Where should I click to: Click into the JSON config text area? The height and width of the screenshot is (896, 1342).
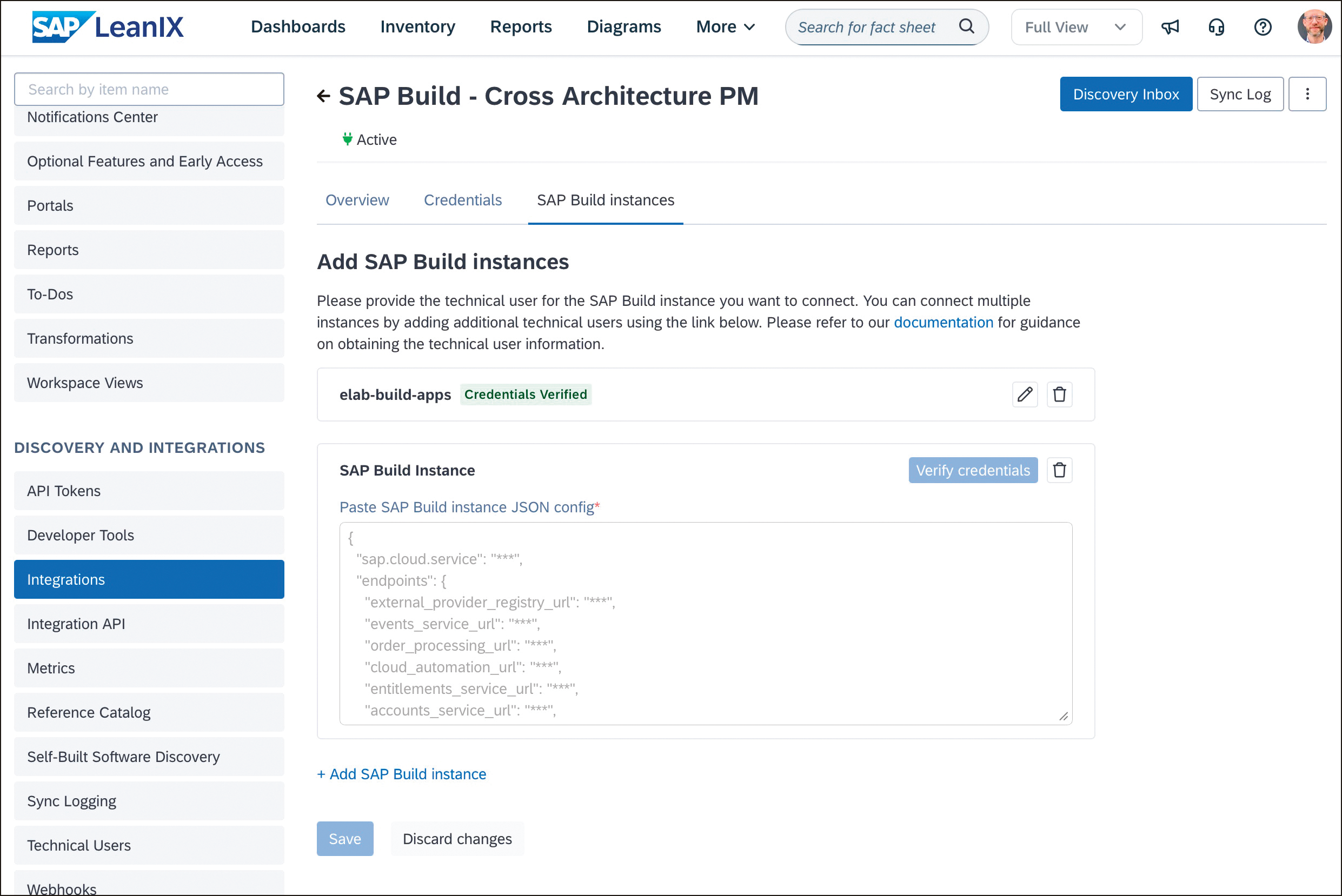[705, 624]
